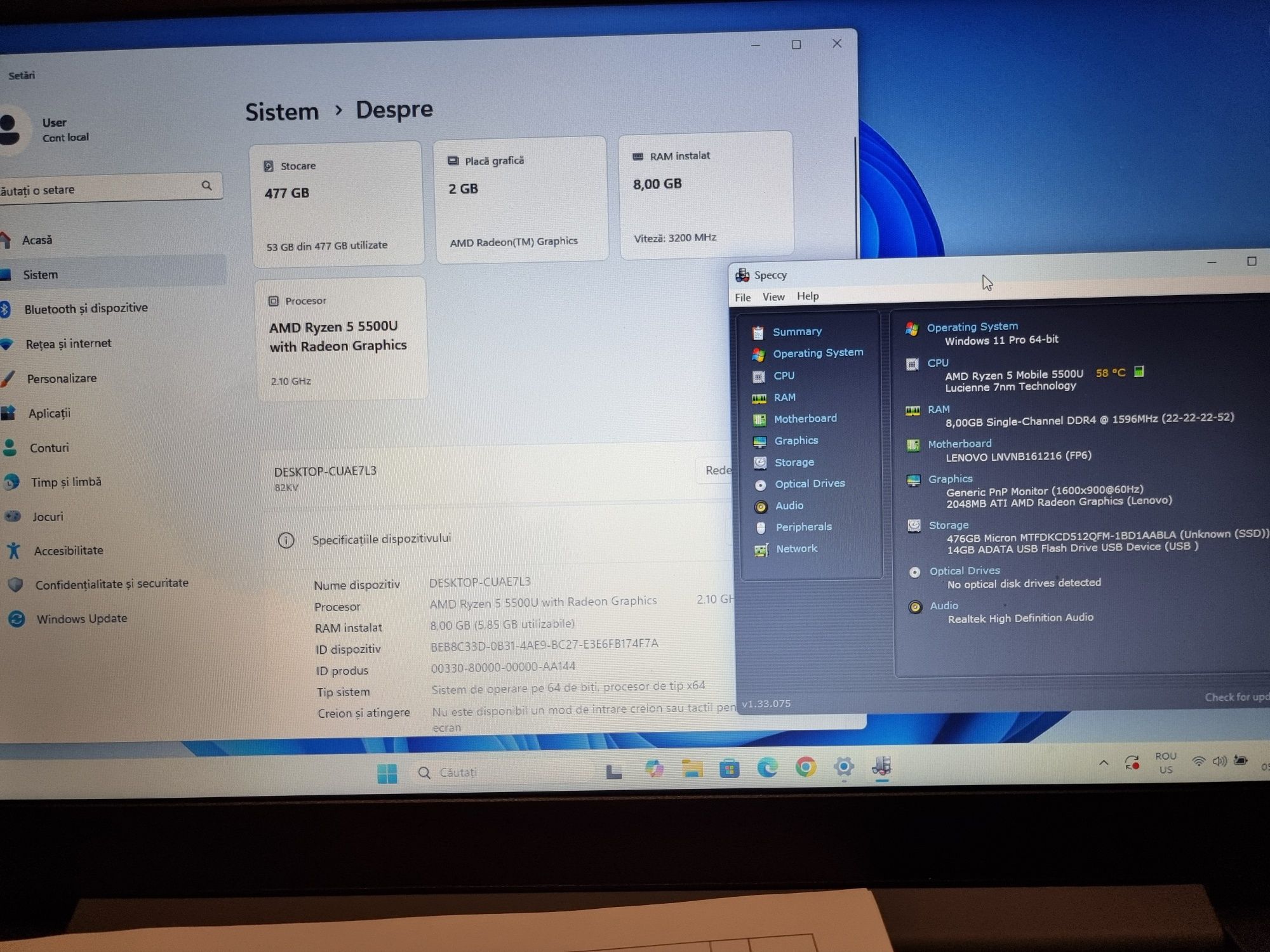Click Settings gear on taskbar
The width and height of the screenshot is (1270, 952).
point(844,767)
